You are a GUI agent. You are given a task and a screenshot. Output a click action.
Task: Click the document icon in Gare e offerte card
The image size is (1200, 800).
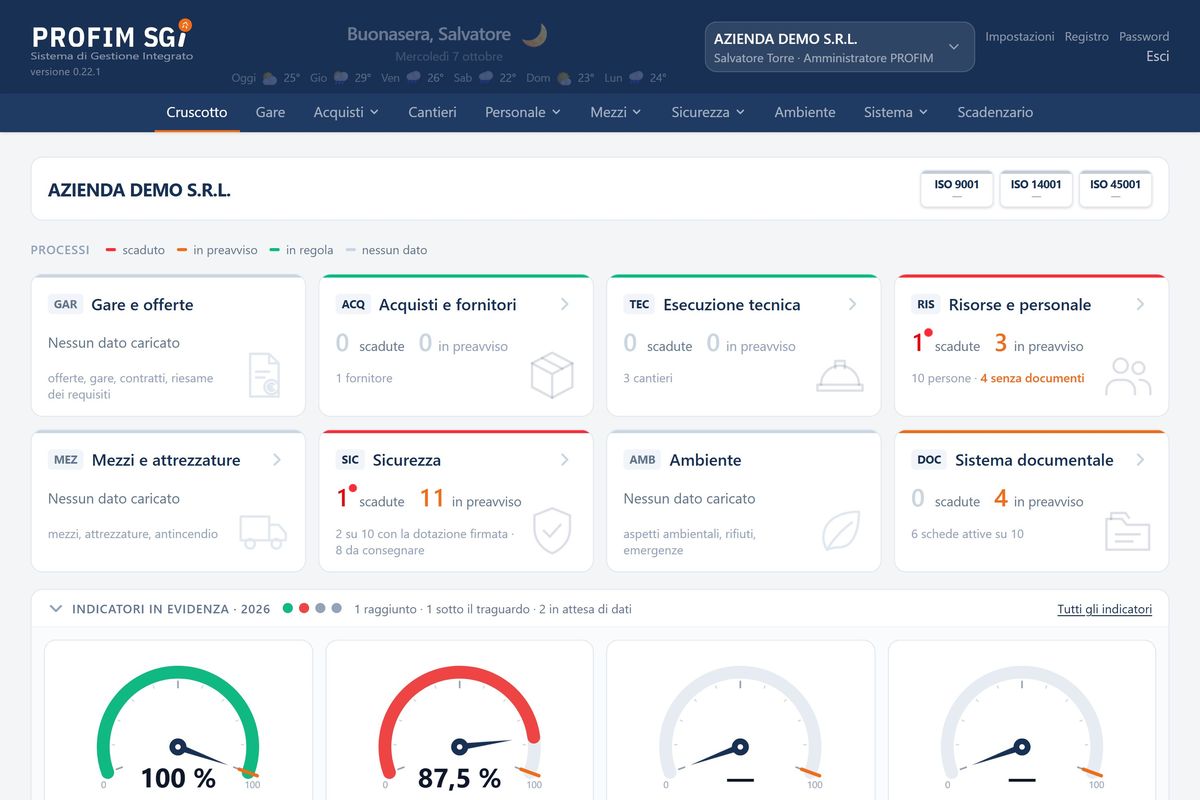click(x=264, y=375)
